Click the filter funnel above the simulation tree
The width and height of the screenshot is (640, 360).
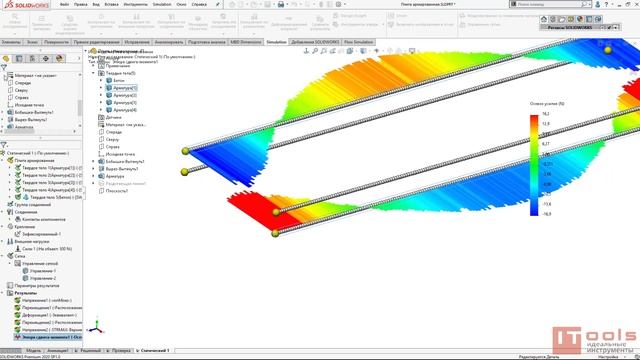click(4, 145)
